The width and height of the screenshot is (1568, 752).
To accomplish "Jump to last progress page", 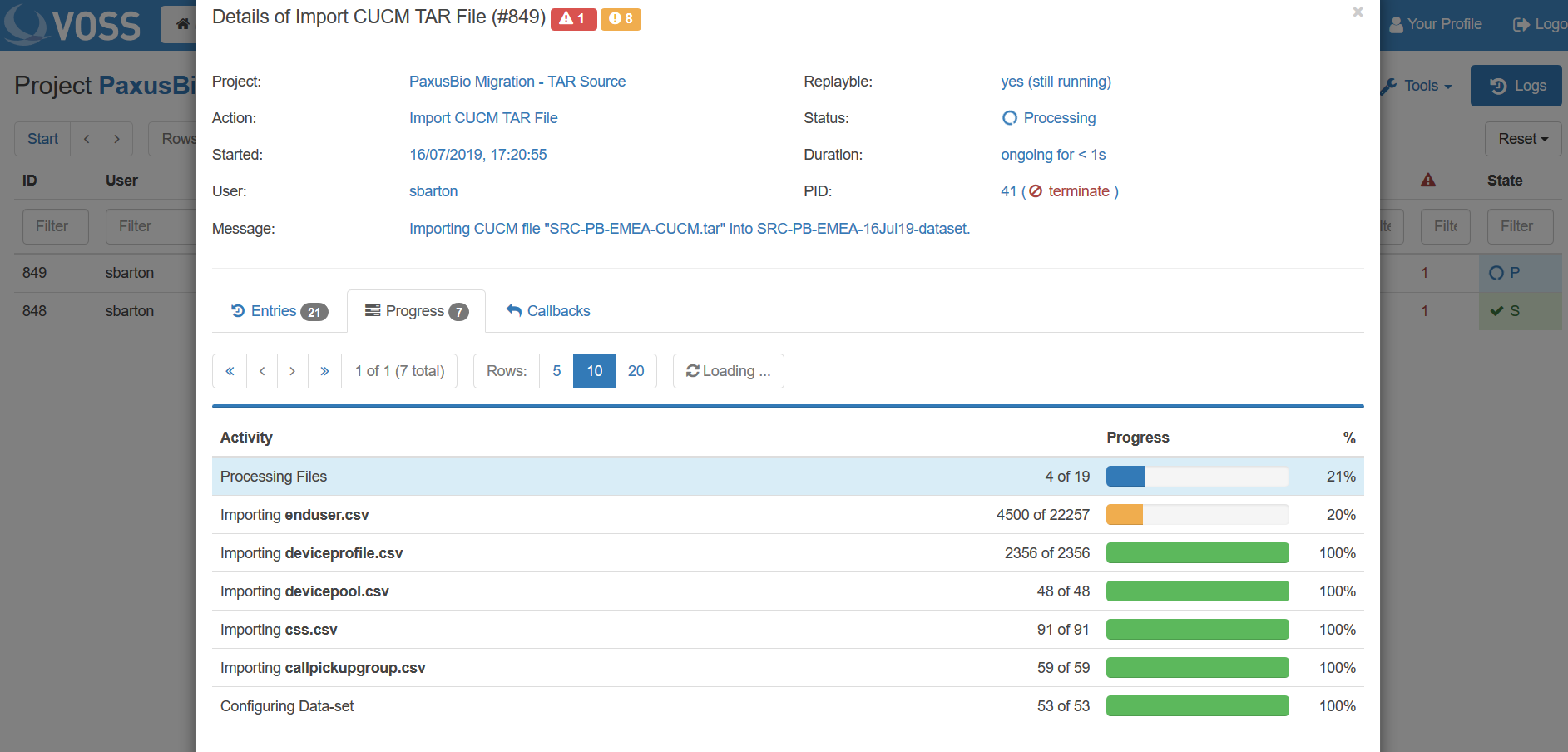I will click(x=324, y=371).
